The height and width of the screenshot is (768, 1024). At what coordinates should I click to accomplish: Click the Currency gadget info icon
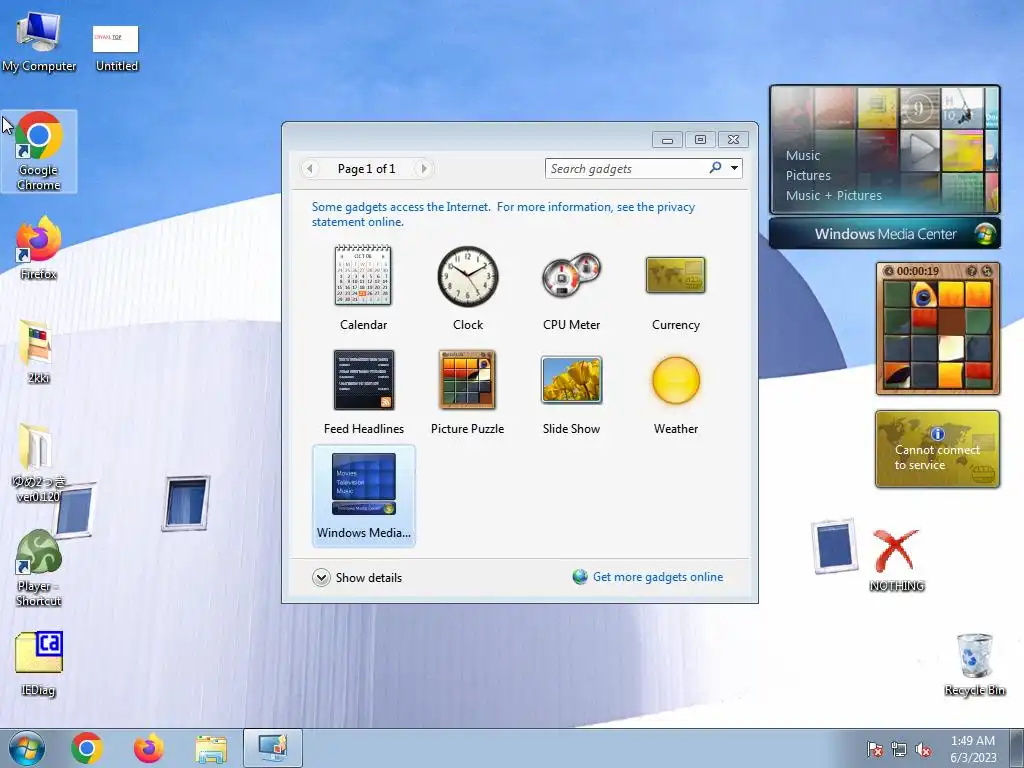[x=937, y=434]
